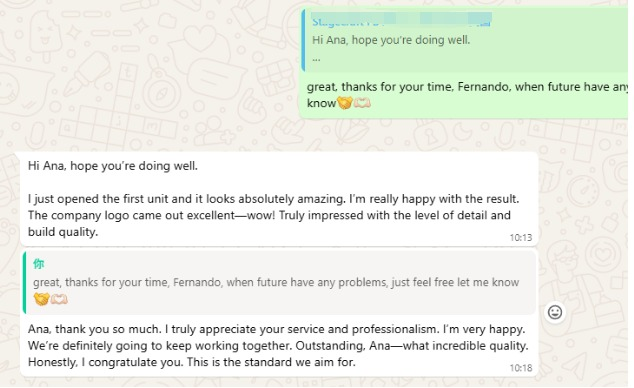Select the 'I just opened the first unit' message

click(279, 199)
